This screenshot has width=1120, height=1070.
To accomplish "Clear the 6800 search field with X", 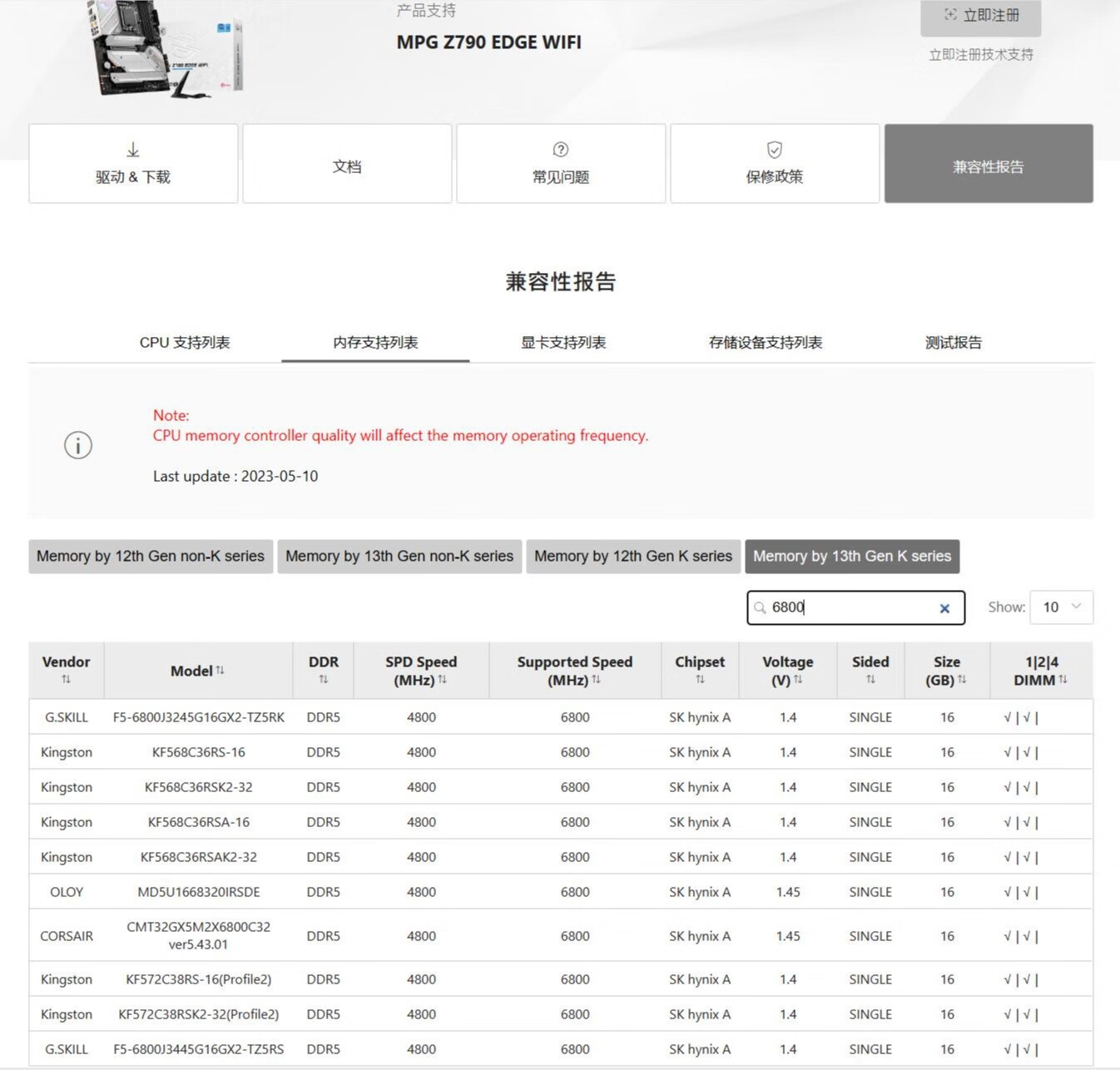I will click(x=944, y=608).
